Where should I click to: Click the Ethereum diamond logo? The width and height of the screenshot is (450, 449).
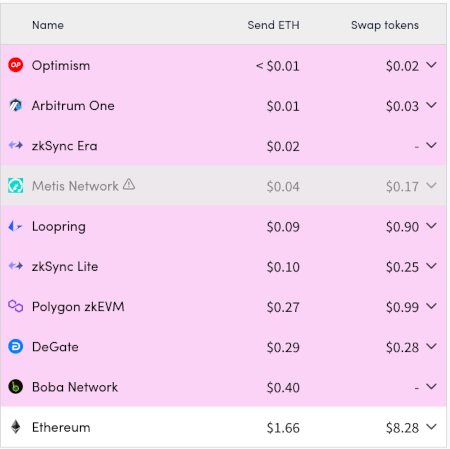tap(16, 427)
